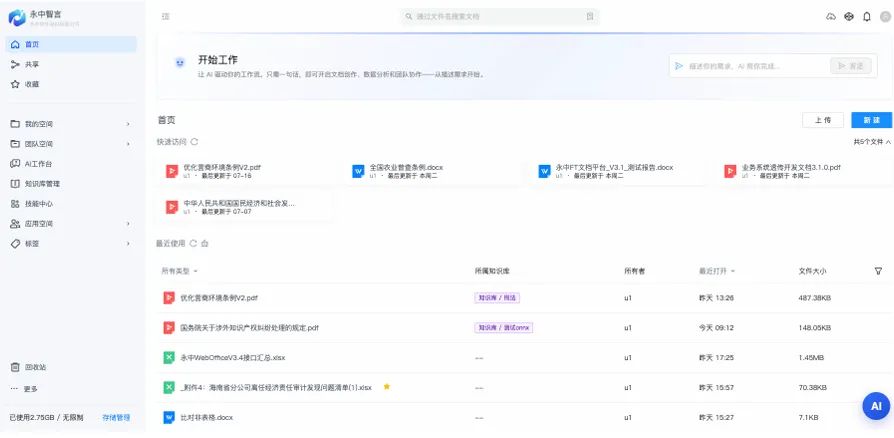This screenshot has width=894, height=438.
Task: Expand 标签 chevron in the sidebar
Action: coord(128,244)
